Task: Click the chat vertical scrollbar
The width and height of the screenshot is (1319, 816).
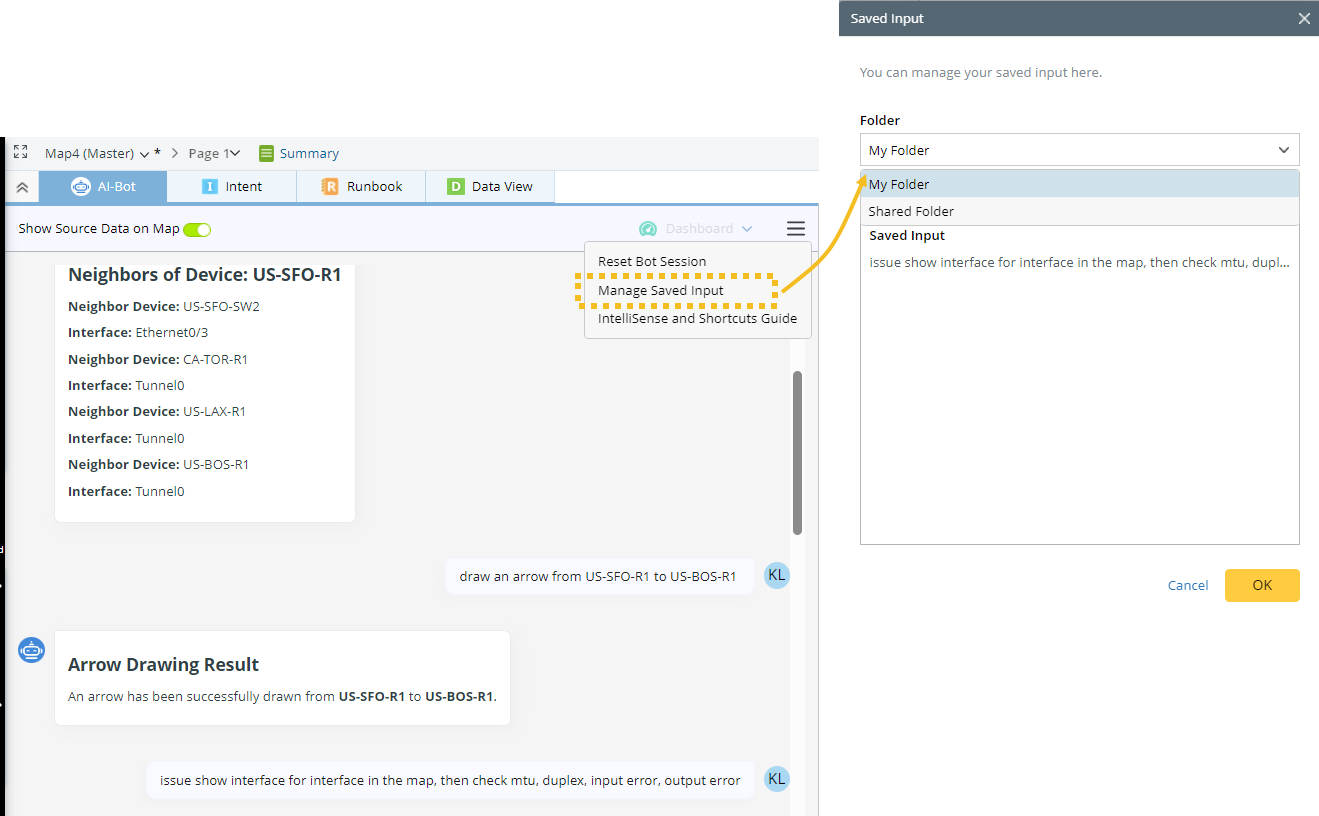Action: [x=797, y=453]
